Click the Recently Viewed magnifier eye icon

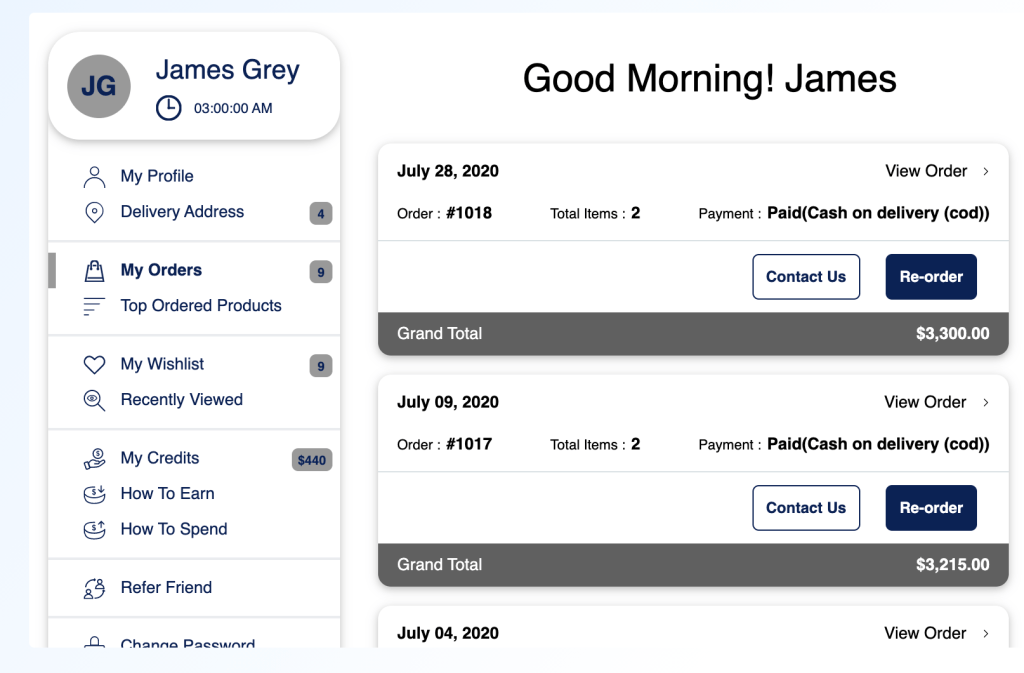94,400
